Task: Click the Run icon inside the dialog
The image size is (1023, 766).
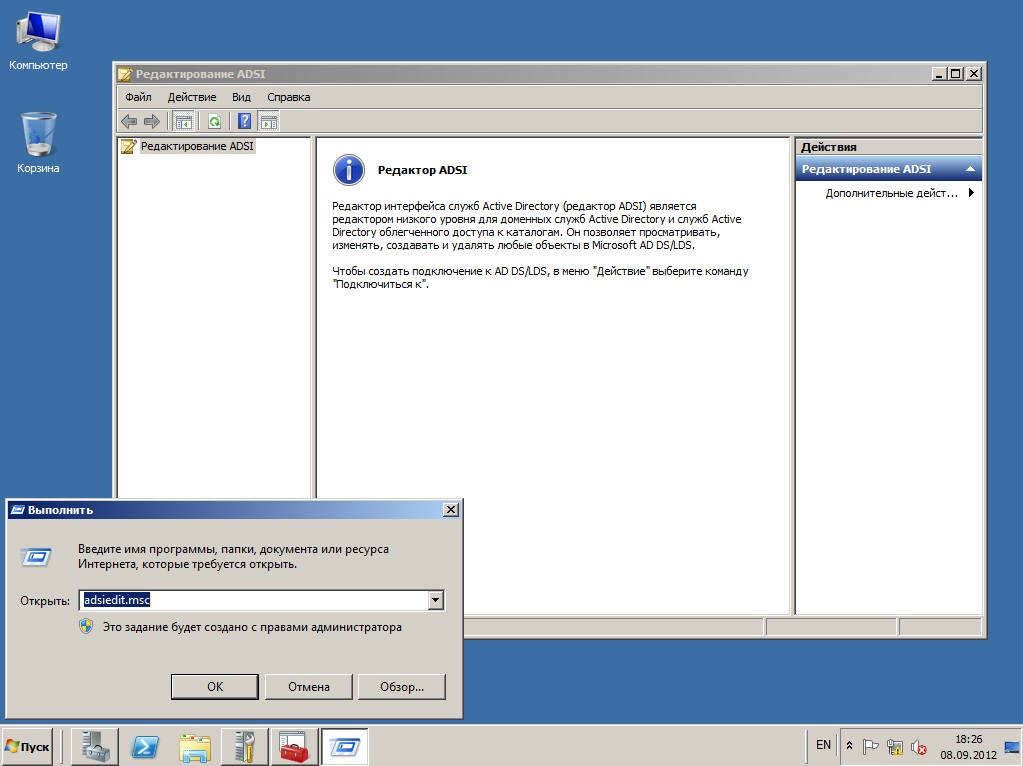Action: (x=36, y=557)
